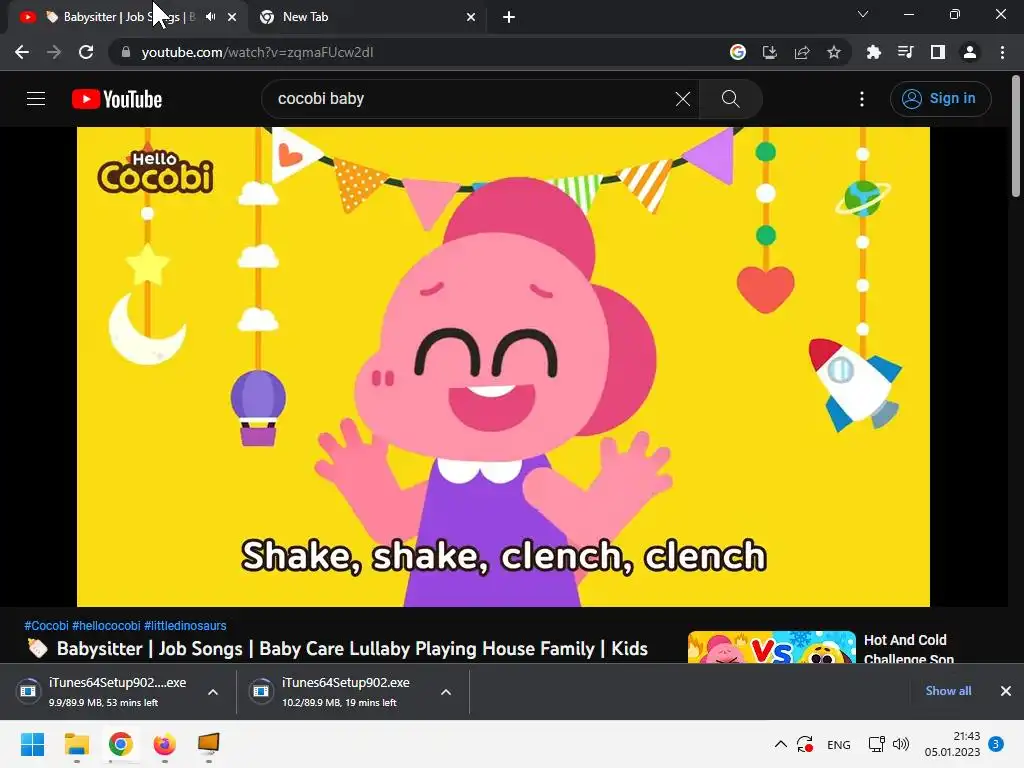
Task: Close the downloads bar
Action: (1006, 691)
